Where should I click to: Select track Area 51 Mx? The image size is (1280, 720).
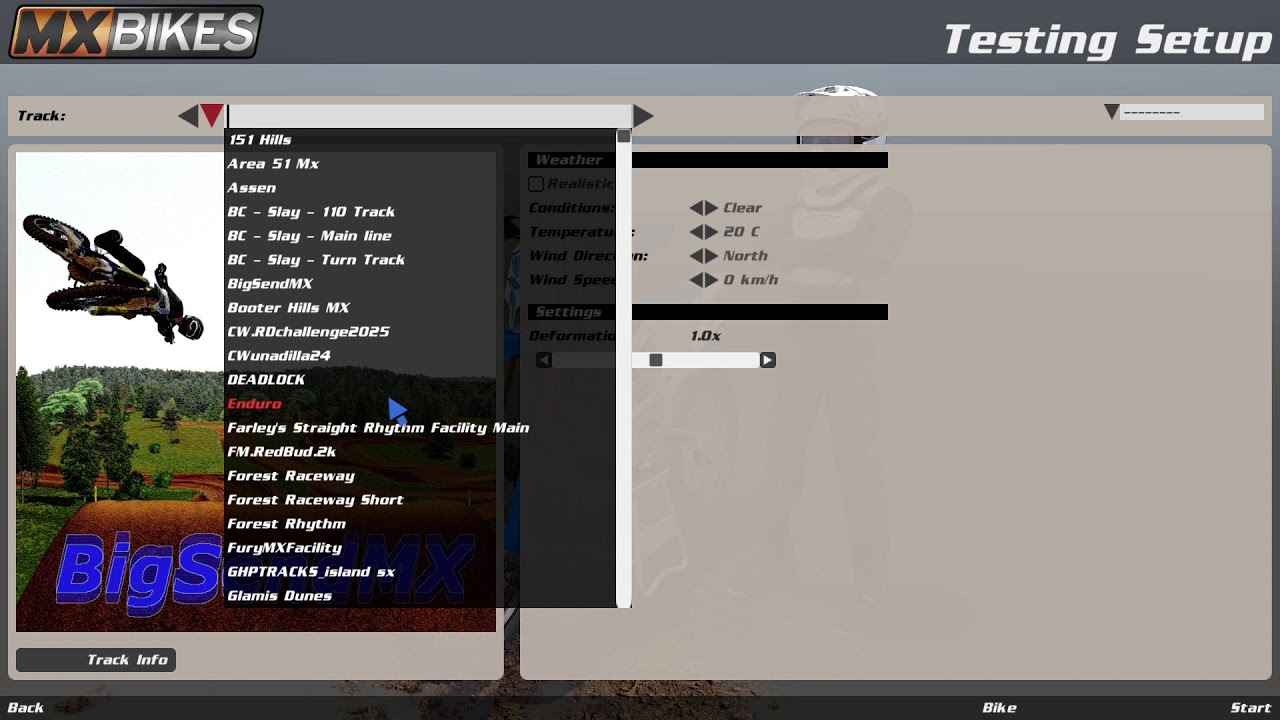click(x=273, y=164)
